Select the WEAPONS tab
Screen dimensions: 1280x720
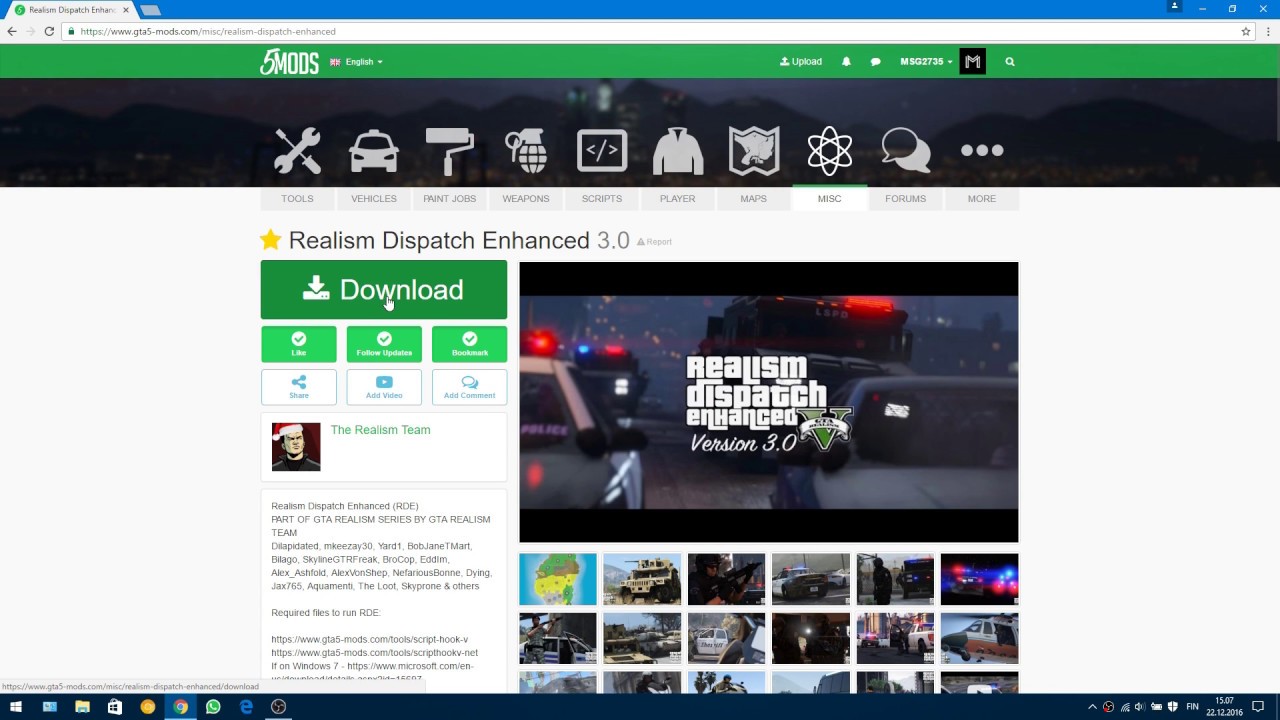pyautogui.click(x=526, y=199)
